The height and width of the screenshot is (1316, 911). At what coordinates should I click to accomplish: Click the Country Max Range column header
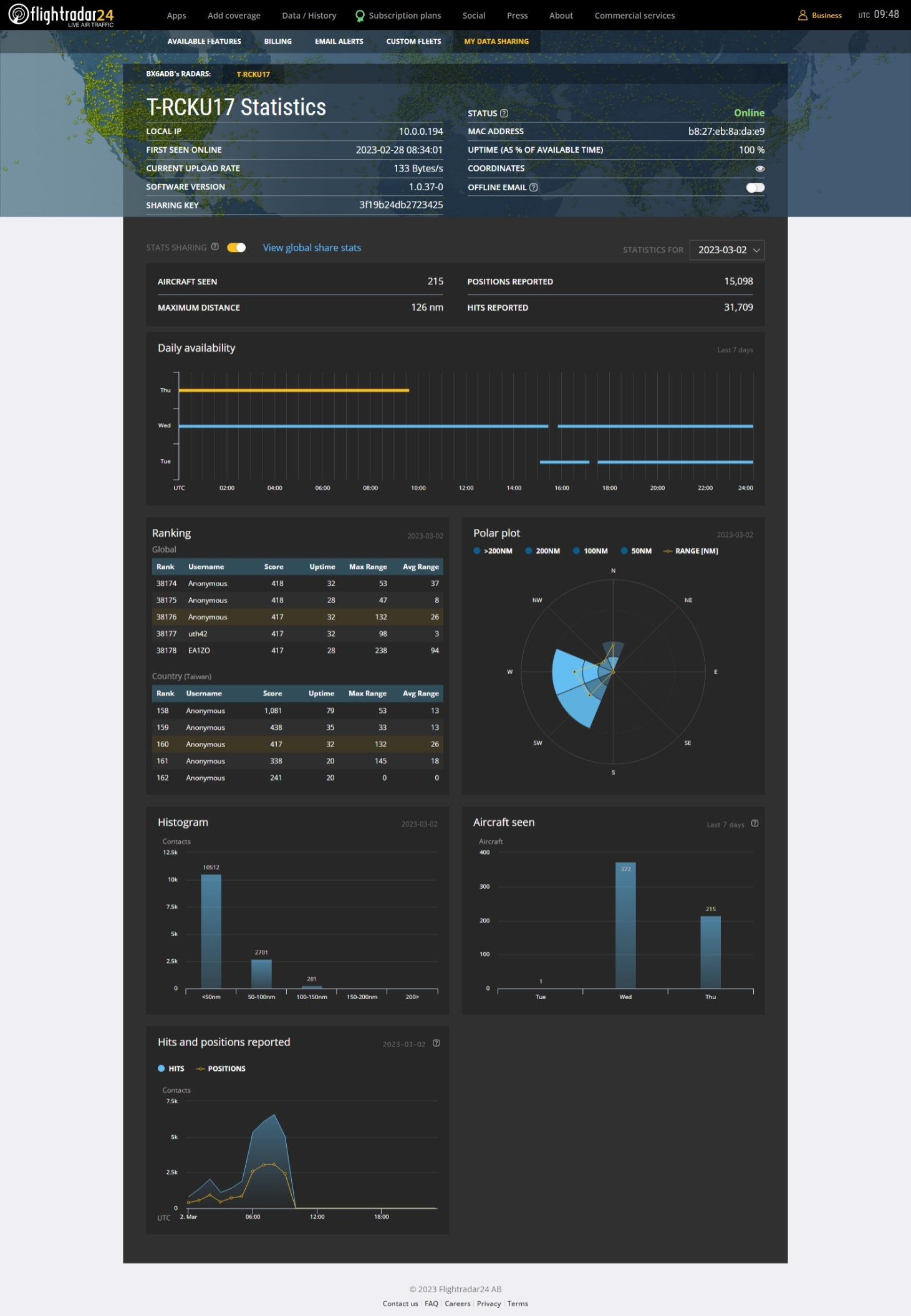point(367,694)
